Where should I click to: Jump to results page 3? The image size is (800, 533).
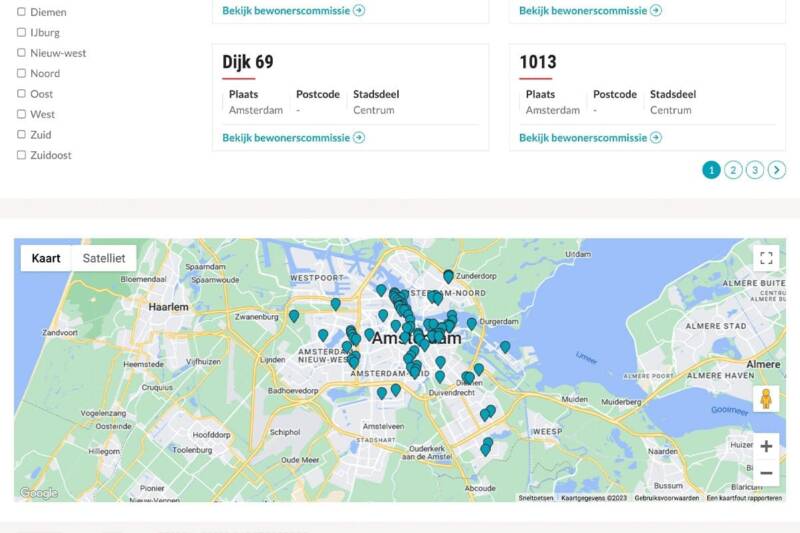(755, 170)
